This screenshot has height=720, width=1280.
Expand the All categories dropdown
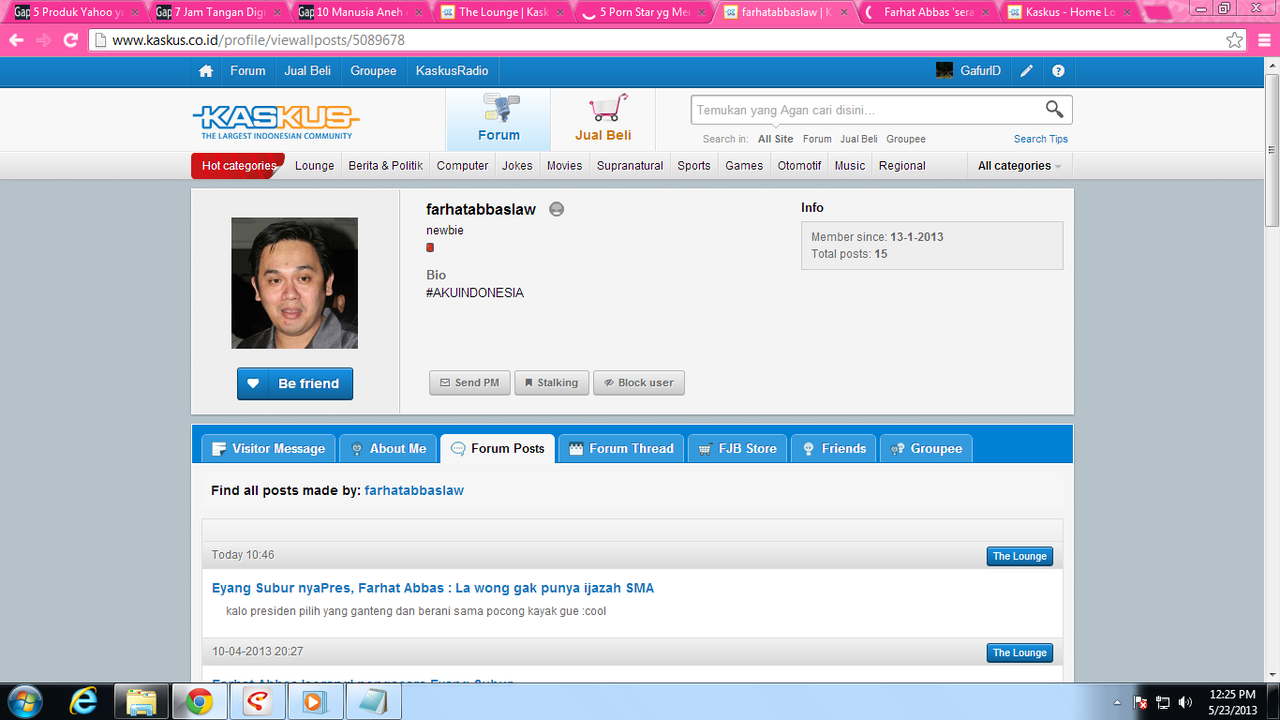tap(1019, 166)
